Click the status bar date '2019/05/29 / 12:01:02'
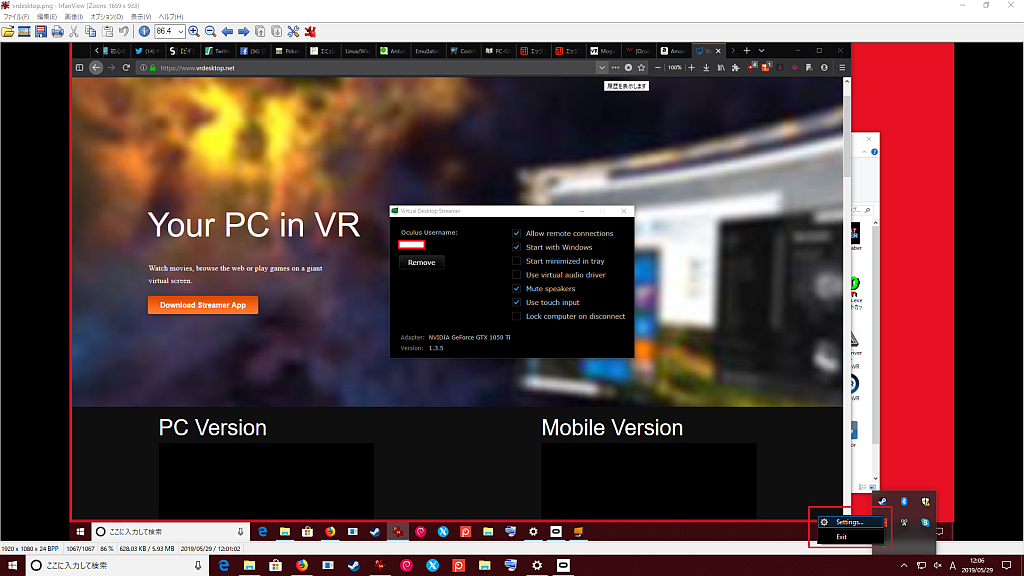This screenshot has width=1024, height=576. (x=210, y=549)
